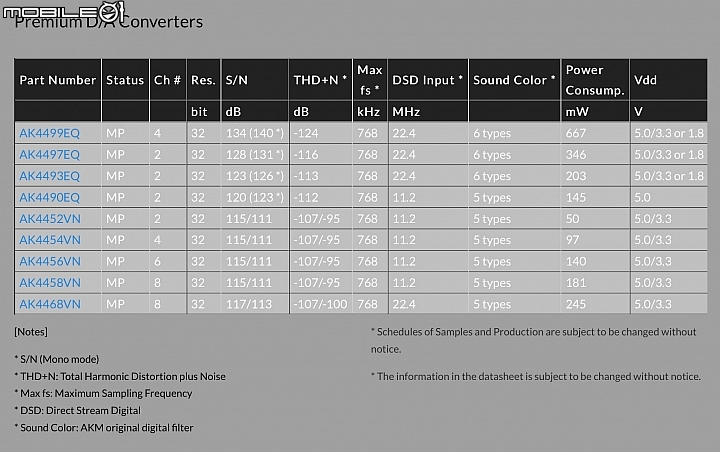
Task: Open the AK4499EQ part link
Action: point(49,133)
